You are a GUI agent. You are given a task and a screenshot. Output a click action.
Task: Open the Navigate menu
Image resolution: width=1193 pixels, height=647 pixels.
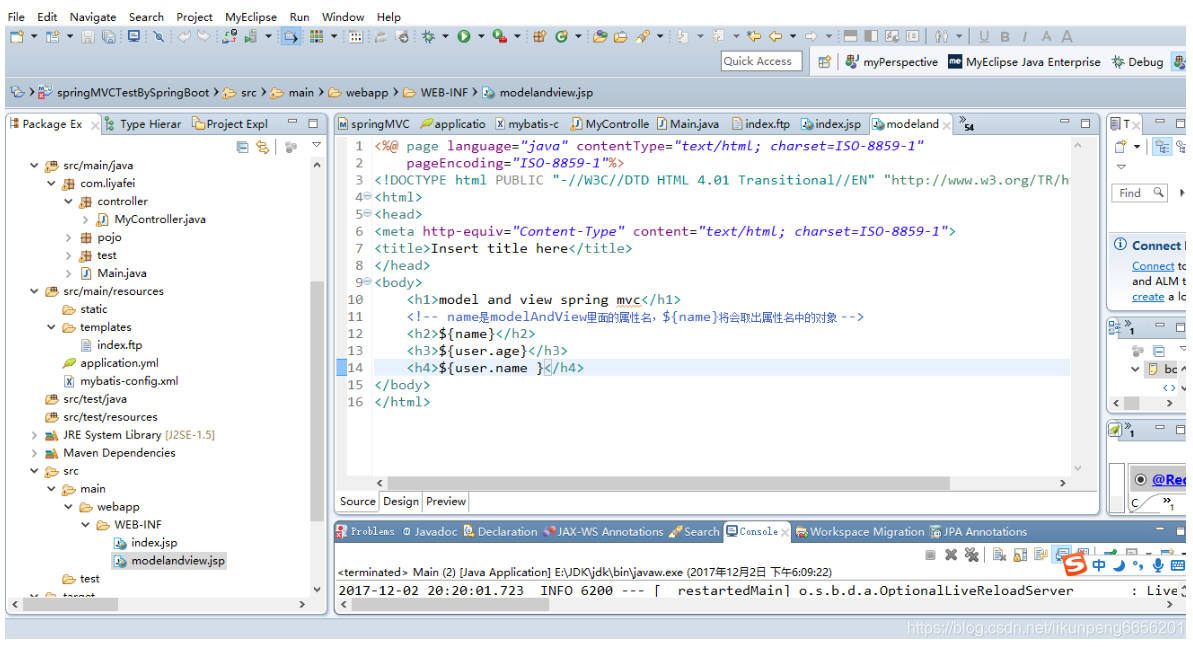click(93, 17)
